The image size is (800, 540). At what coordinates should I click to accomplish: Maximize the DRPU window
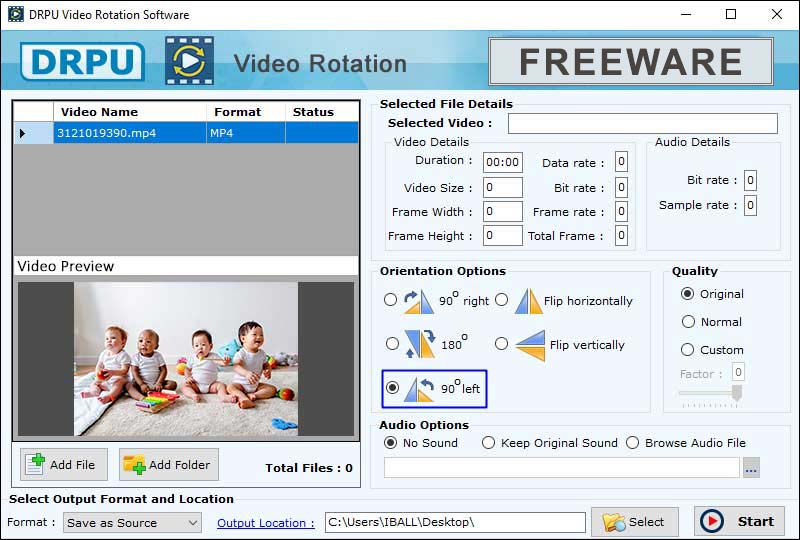731,14
